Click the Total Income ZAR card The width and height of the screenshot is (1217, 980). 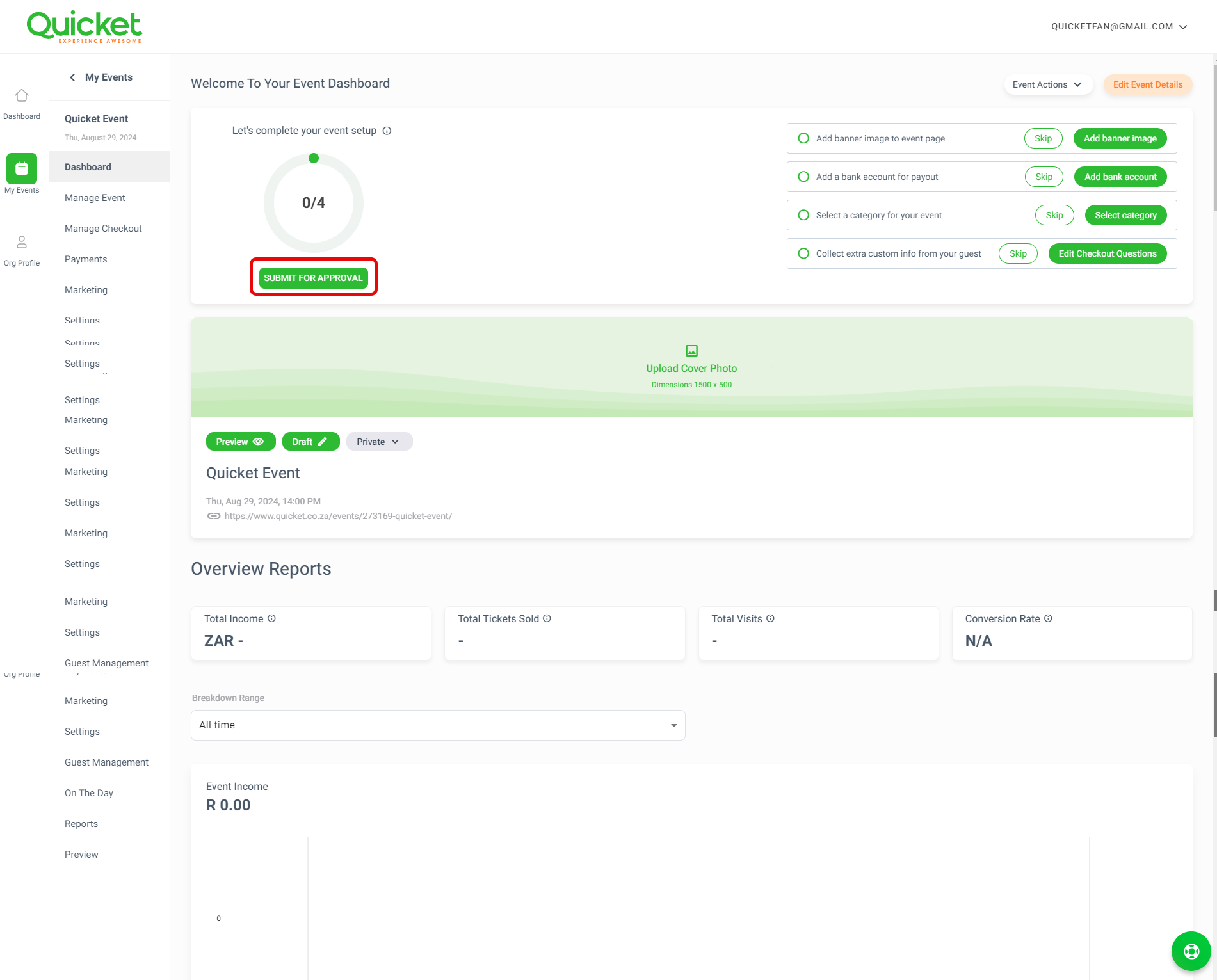tap(311, 633)
